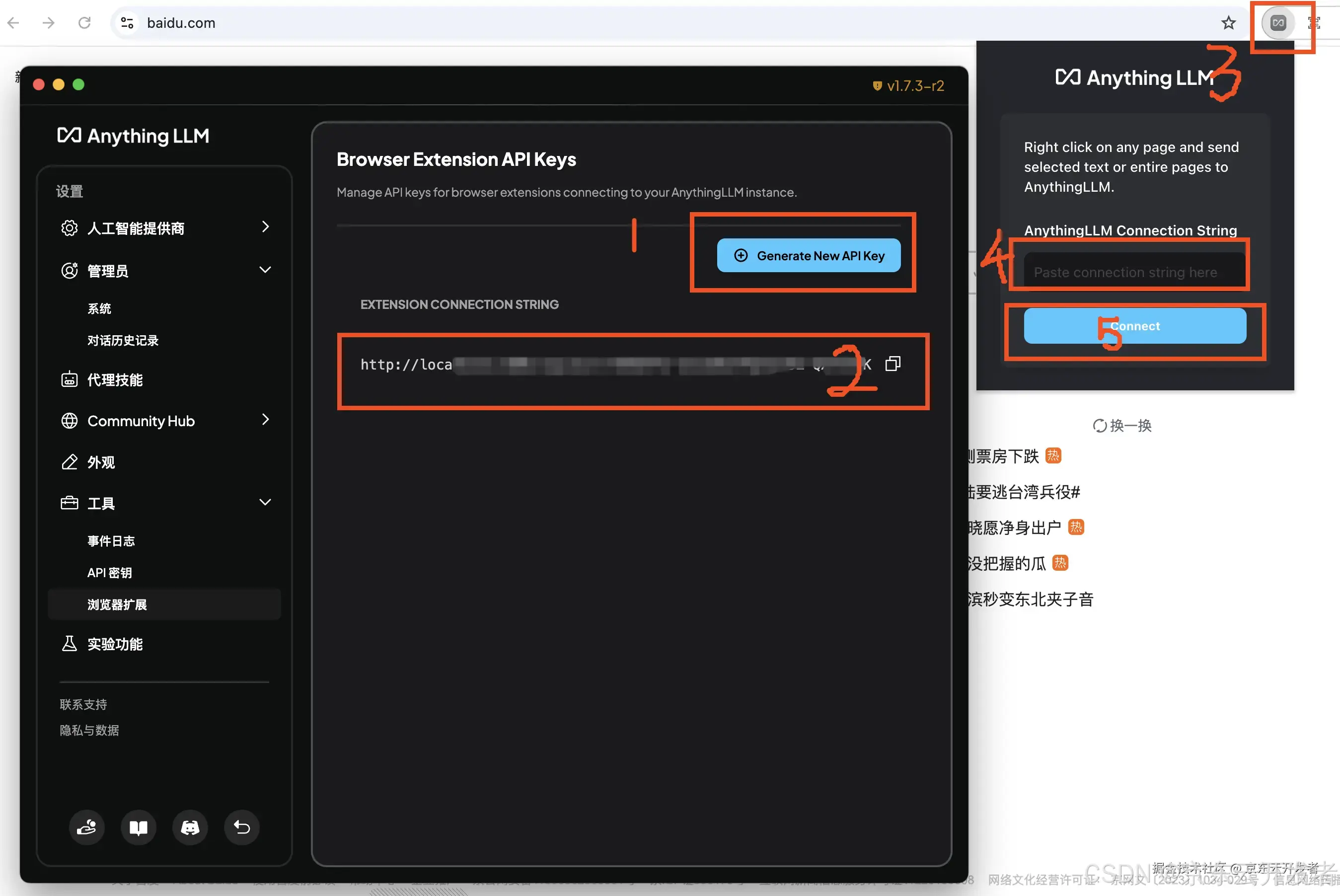Image resolution: width=1340 pixels, height=896 pixels.
Task: Click the support hand icon in the sidebar footer
Action: [86, 827]
